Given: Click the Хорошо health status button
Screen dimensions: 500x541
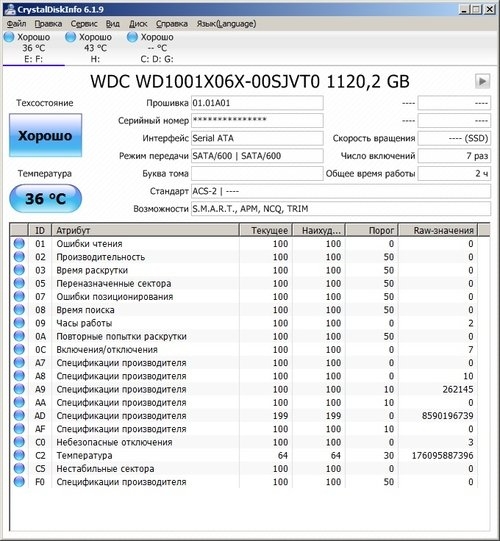Looking at the screenshot, I should tap(46, 136).
